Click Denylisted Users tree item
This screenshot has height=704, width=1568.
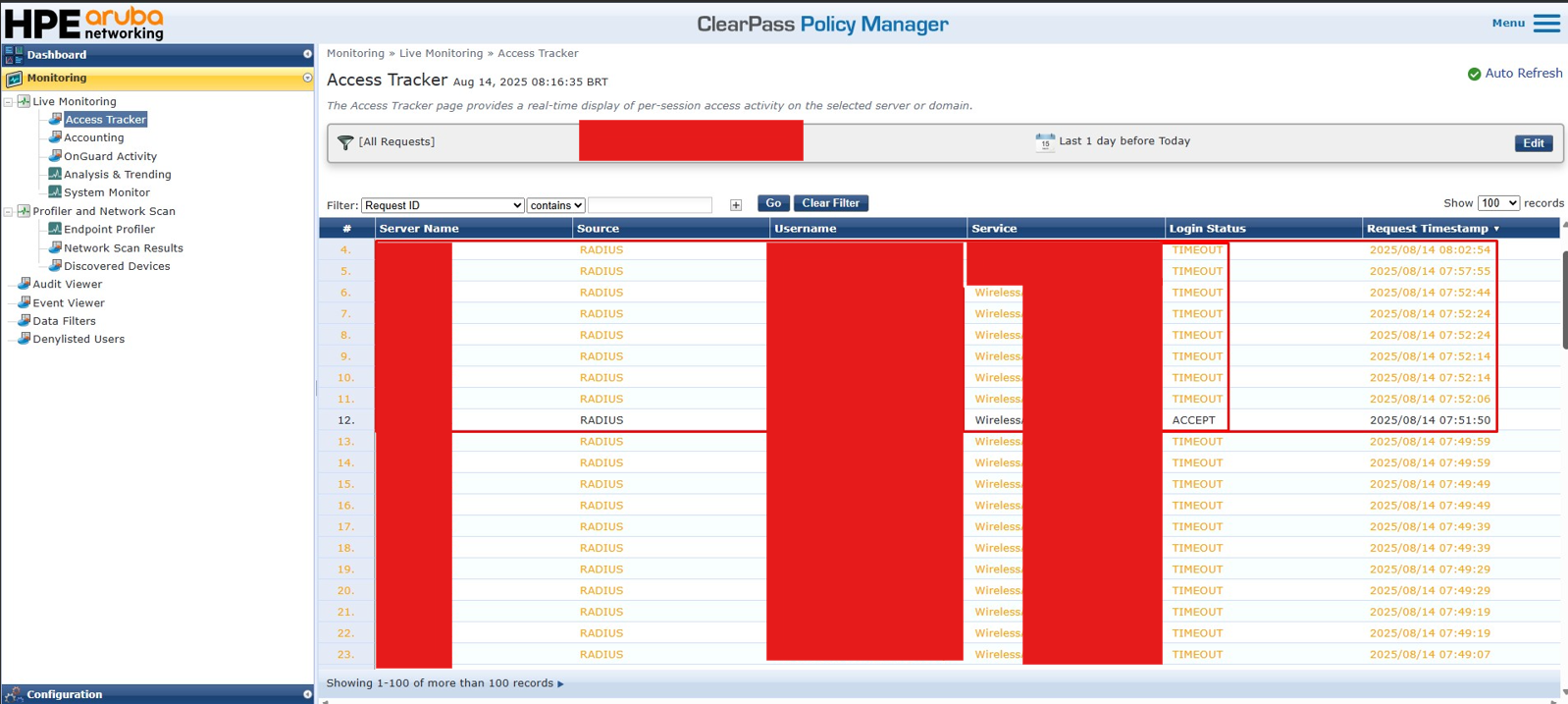(78, 340)
